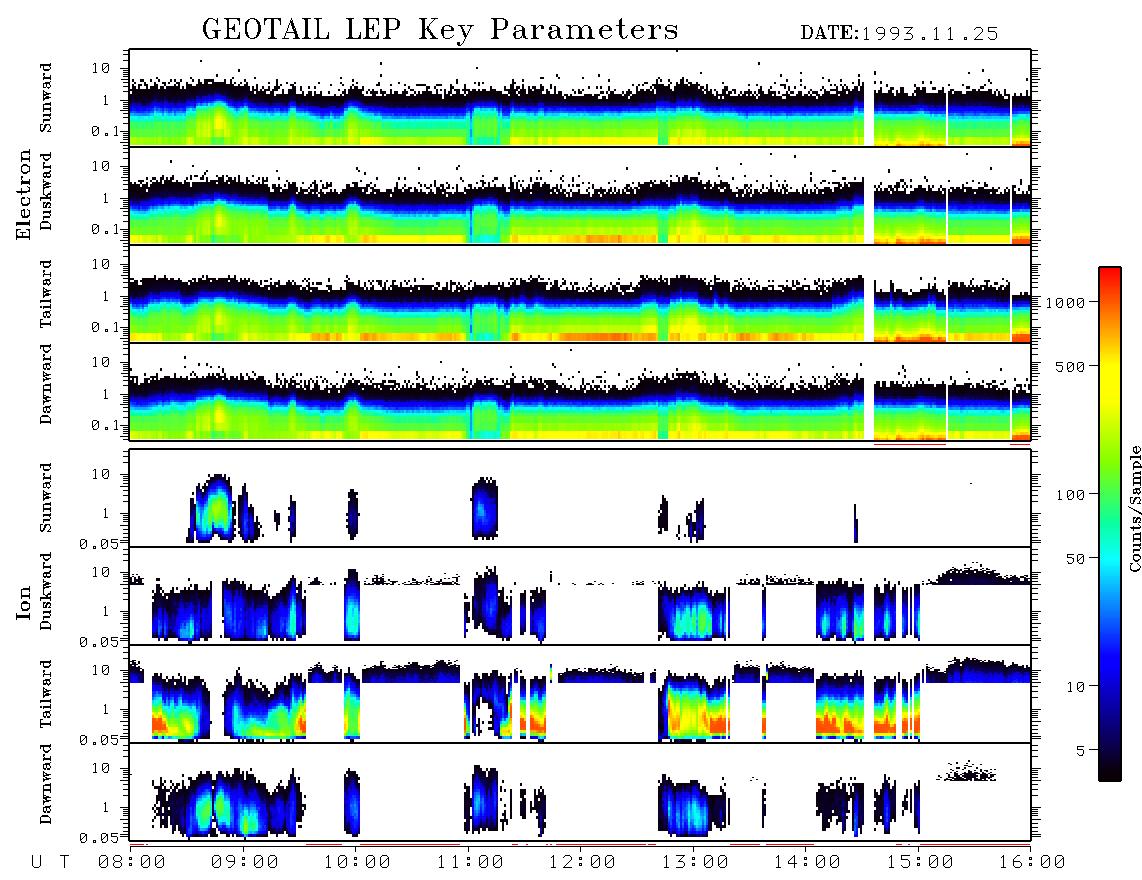The width and height of the screenshot is (1142, 880).
Task: Click the vertical Ion group label
Action: pos(23,602)
